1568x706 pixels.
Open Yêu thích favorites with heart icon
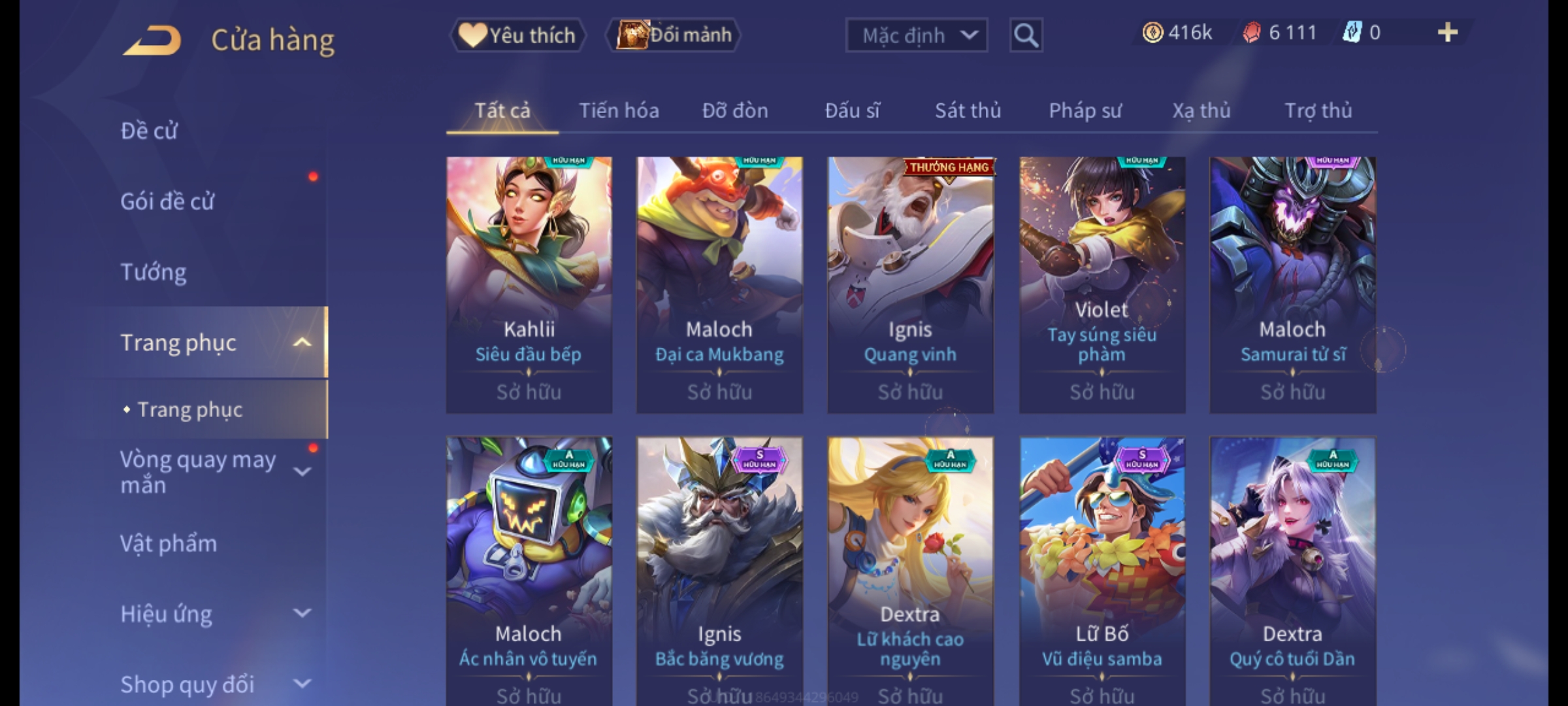click(x=517, y=35)
